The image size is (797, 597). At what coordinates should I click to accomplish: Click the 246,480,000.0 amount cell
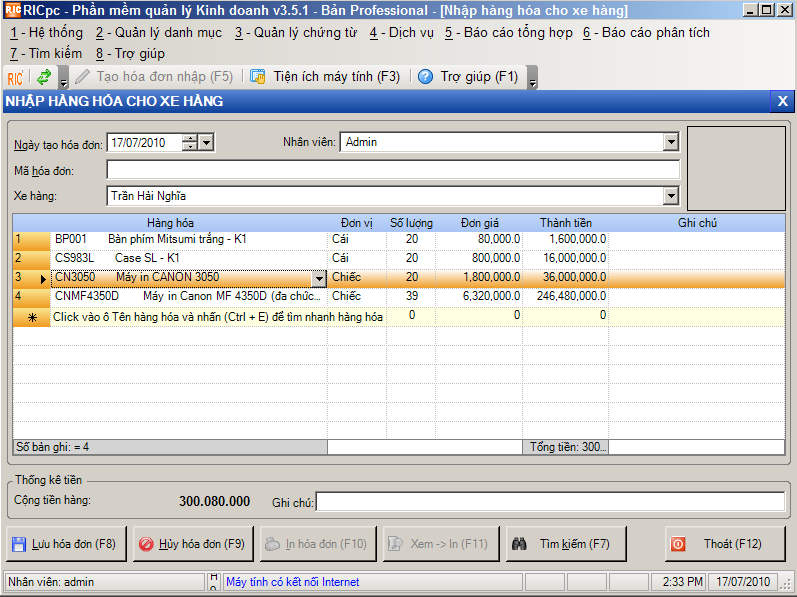(x=566, y=297)
